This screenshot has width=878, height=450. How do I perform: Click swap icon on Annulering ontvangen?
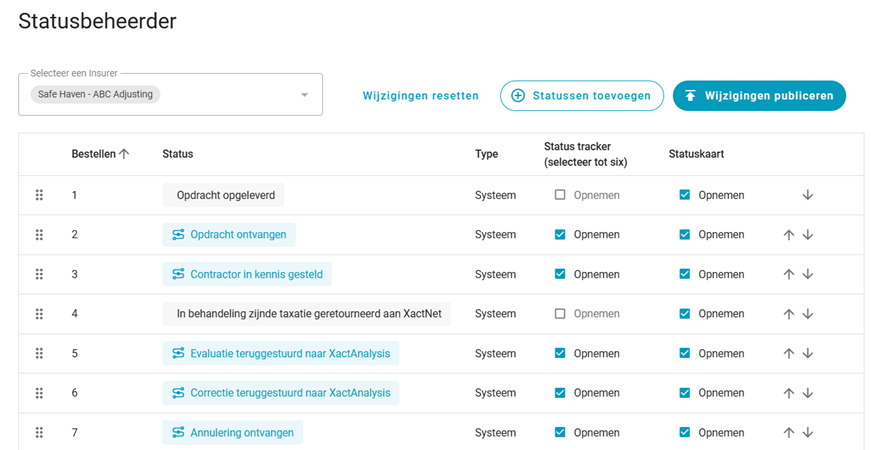(x=178, y=432)
